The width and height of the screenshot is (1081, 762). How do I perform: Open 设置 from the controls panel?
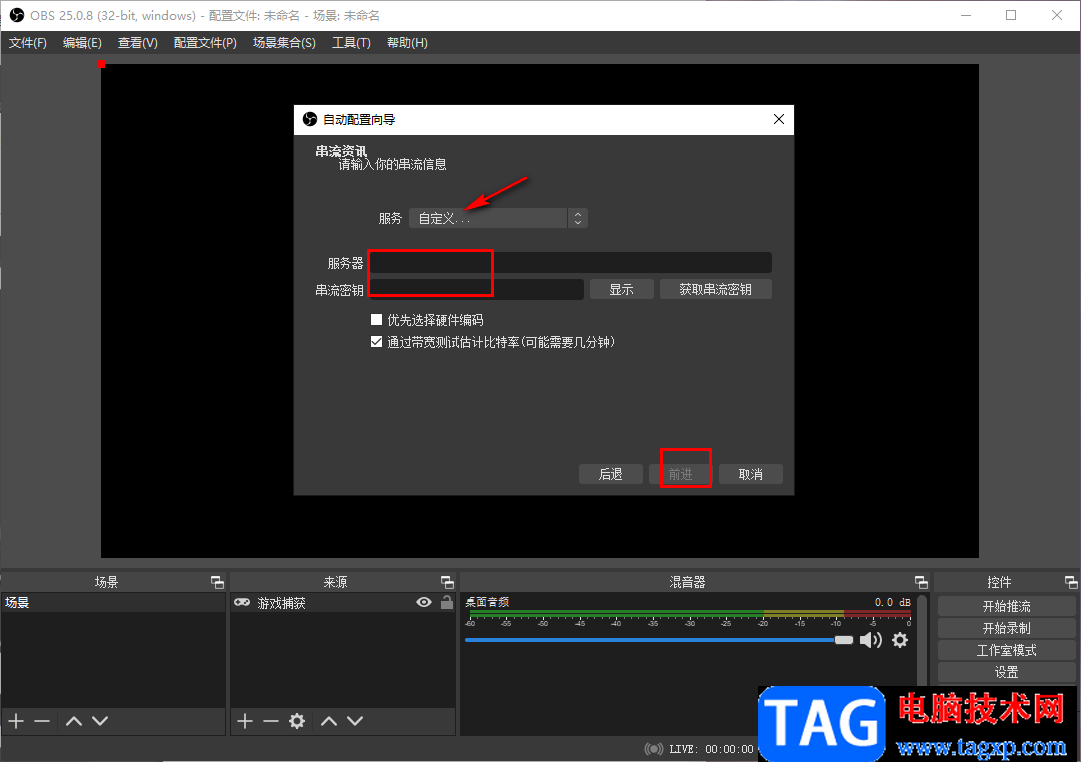coord(1006,672)
